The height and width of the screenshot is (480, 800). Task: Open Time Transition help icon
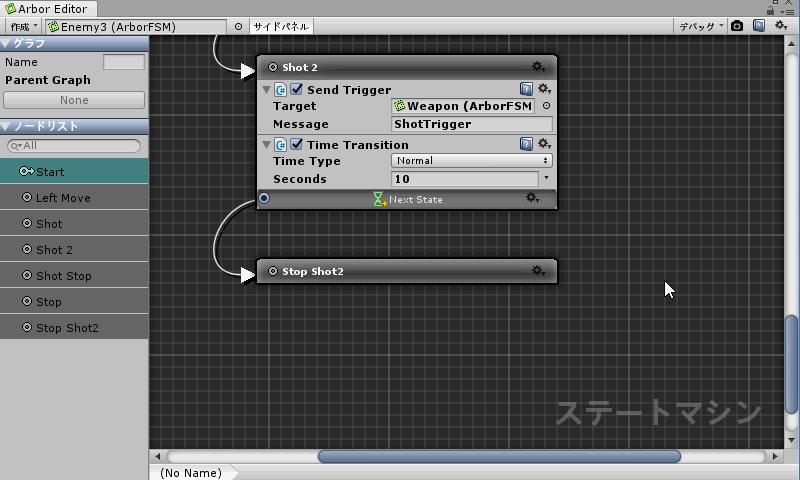526,144
